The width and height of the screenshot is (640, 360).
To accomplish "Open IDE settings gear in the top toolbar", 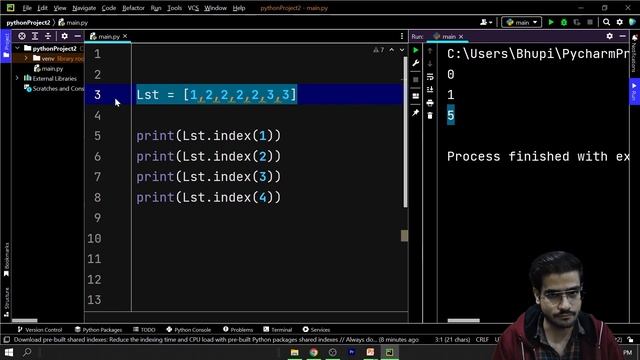I will [x=620, y=22].
